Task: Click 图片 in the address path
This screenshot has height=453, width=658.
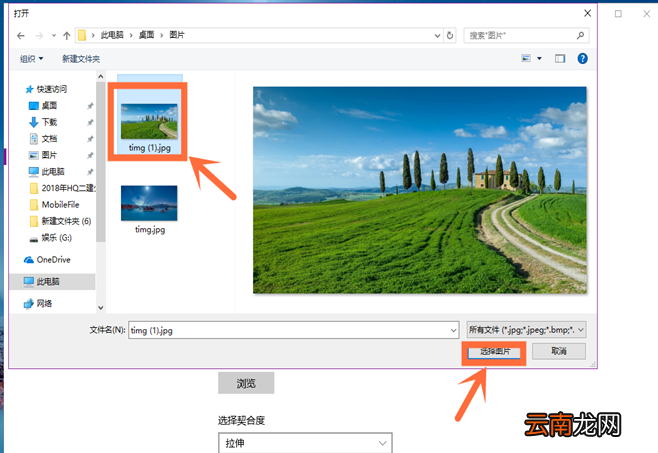Action: (177, 35)
